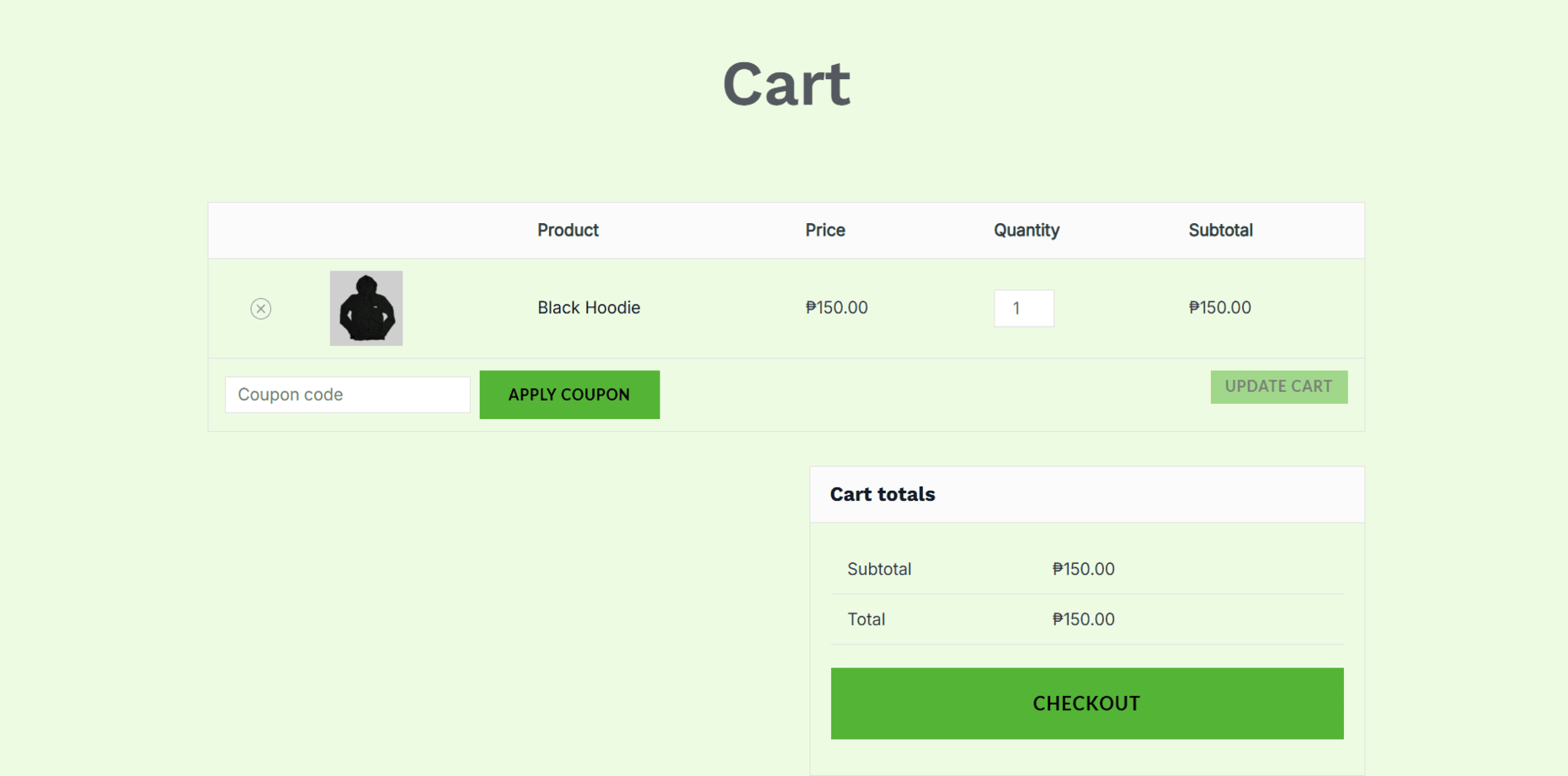1568x776 pixels.
Task: Click the Subtotal label in Cart totals
Action: click(879, 570)
